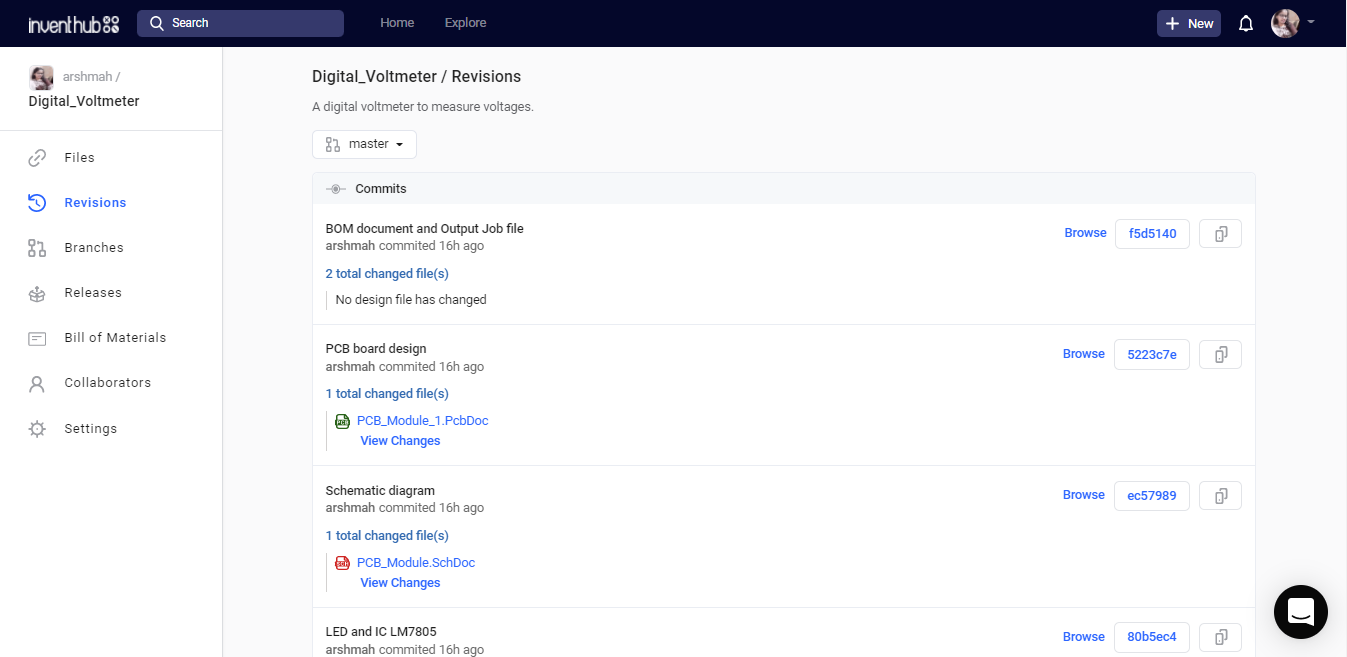
Task: Navigate to the Explore page
Action: tap(465, 23)
